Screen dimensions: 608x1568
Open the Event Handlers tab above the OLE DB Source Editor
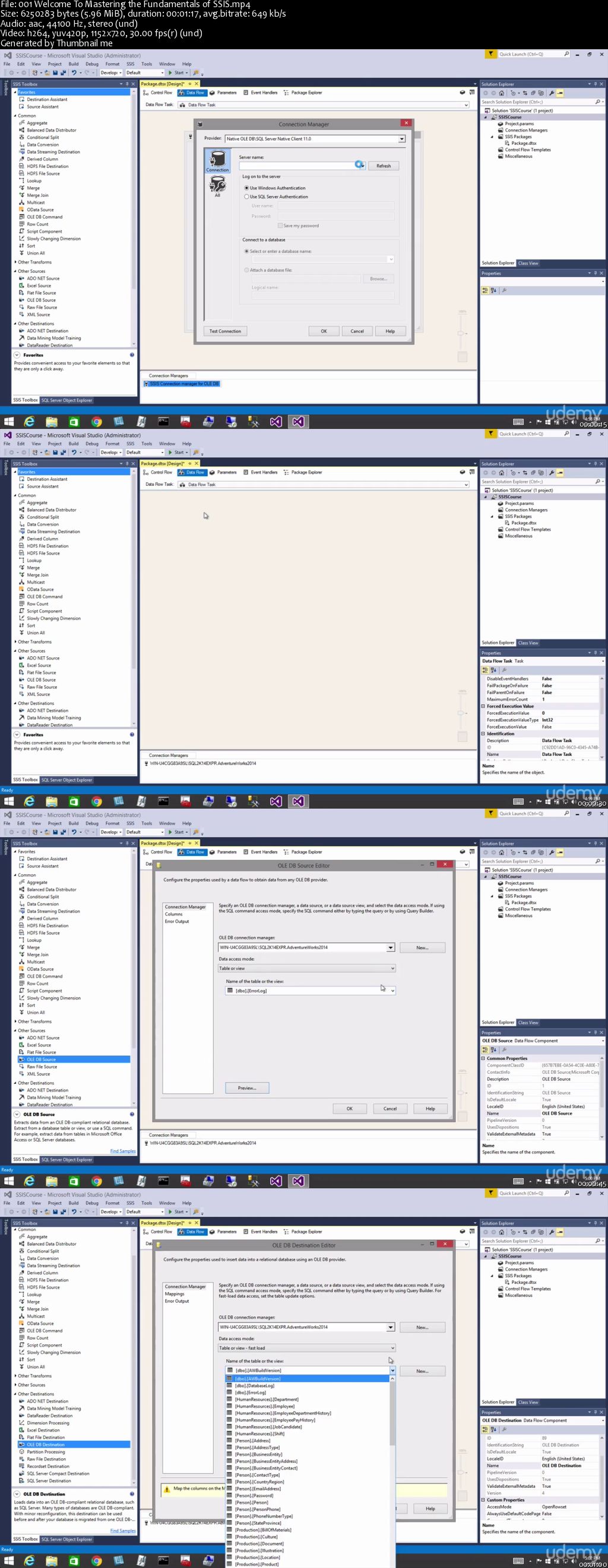point(260,852)
